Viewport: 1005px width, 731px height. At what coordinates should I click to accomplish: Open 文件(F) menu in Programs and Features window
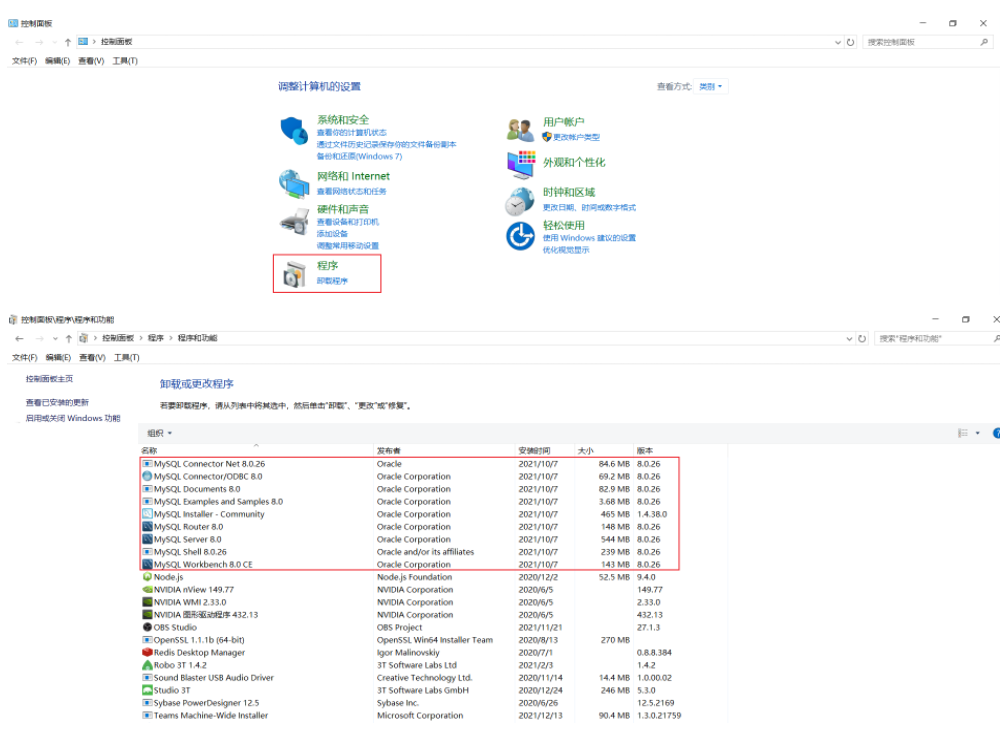click(24, 357)
